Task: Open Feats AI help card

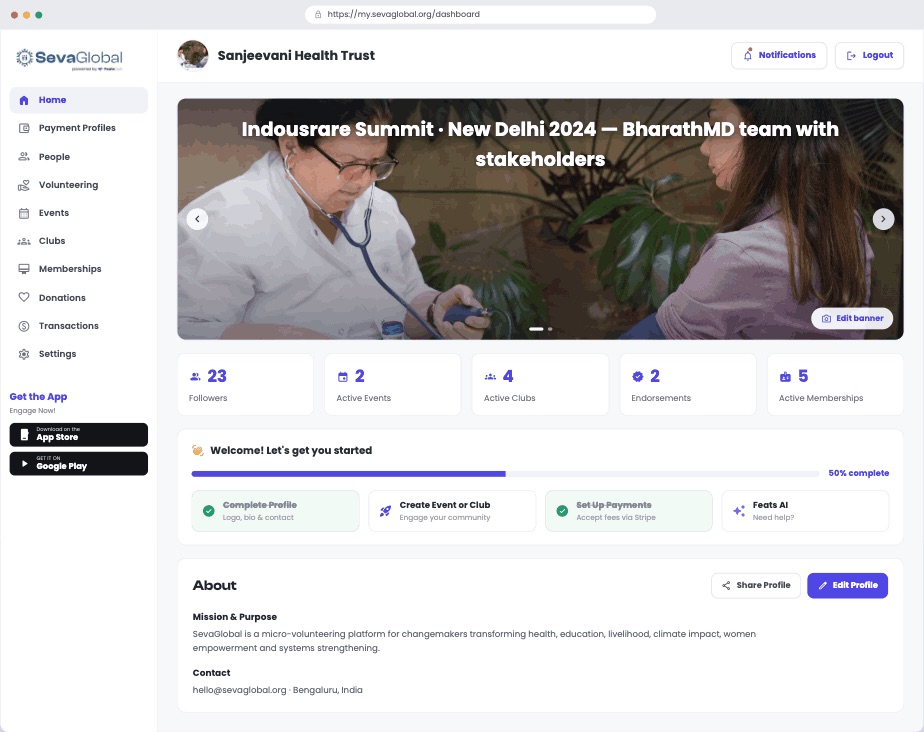Action: pyautogui.click(x=805, y=511)
